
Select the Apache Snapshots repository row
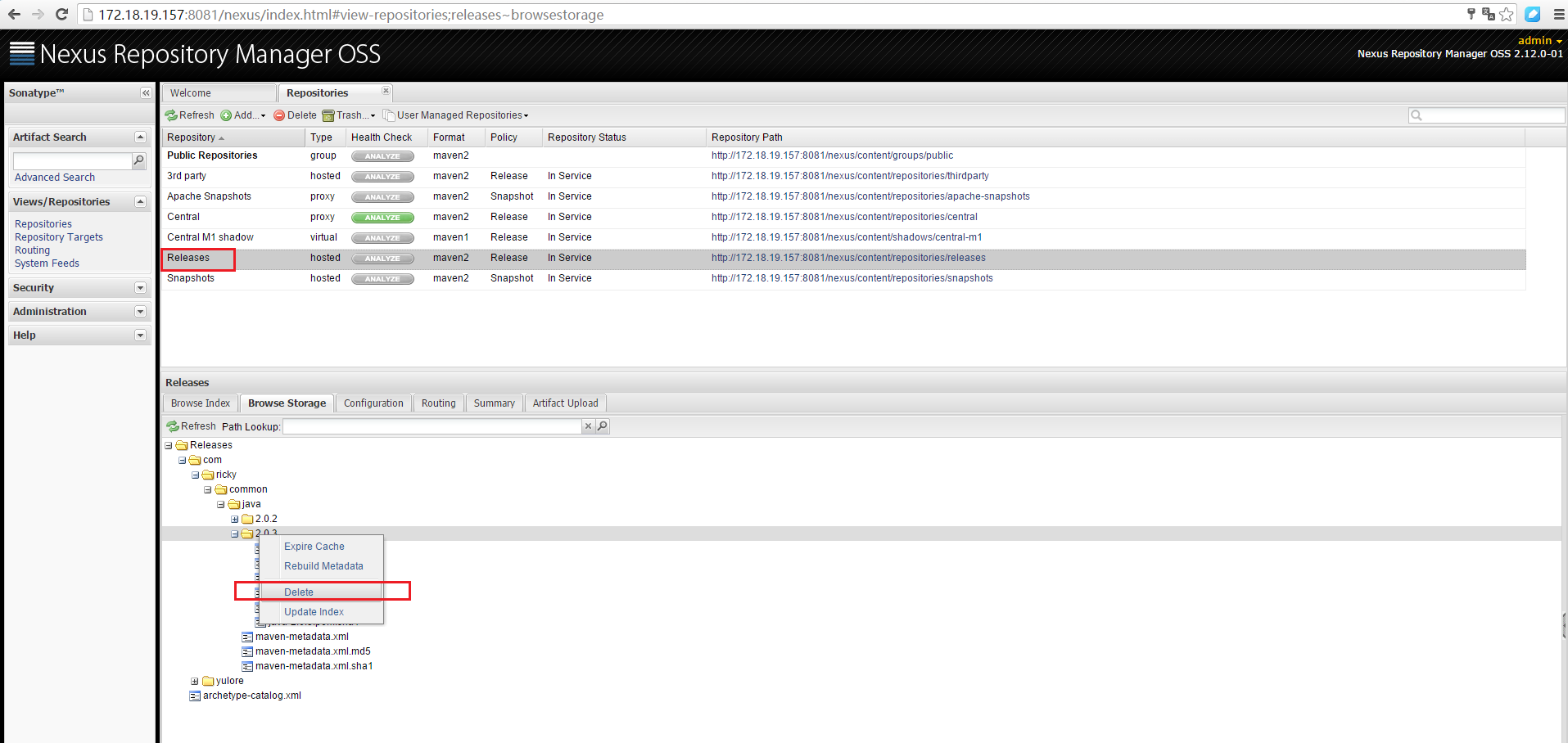843,196
